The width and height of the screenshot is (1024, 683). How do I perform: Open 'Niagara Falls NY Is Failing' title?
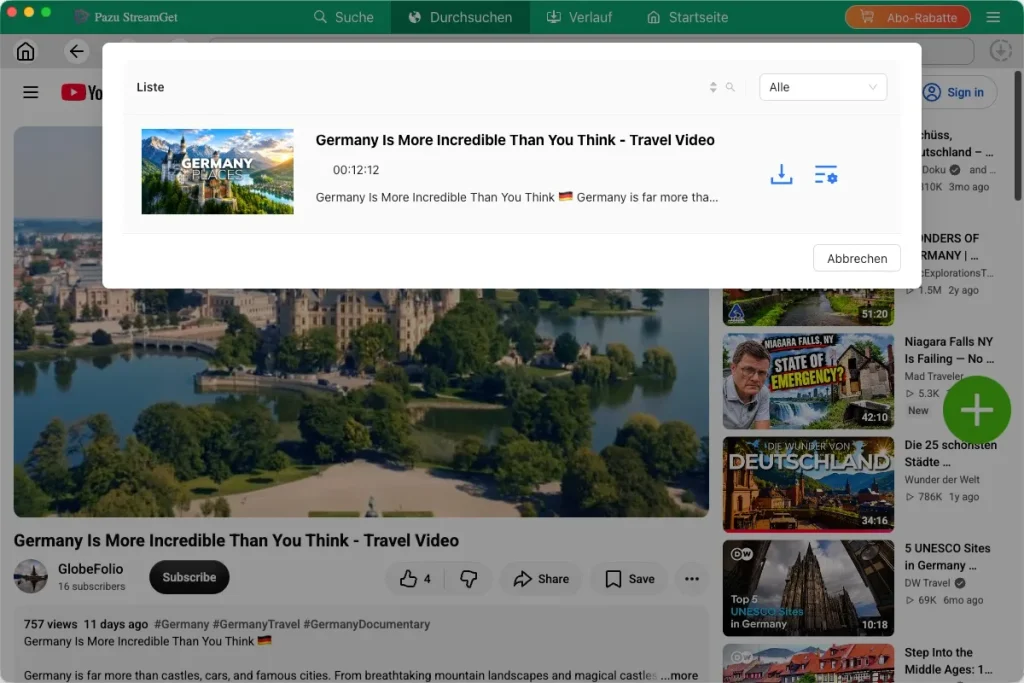pyautogui.click(x=949, y=350)
